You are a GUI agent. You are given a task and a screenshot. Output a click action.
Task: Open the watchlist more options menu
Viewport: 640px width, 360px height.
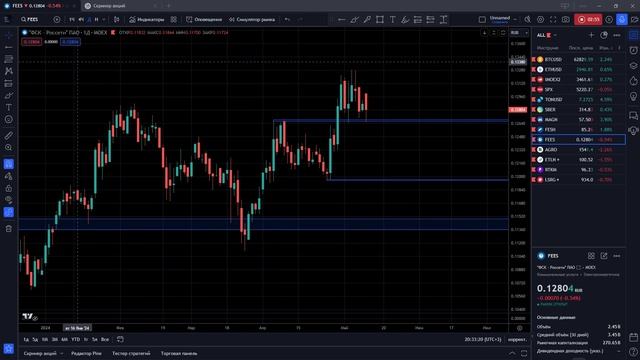coord(617,35)
